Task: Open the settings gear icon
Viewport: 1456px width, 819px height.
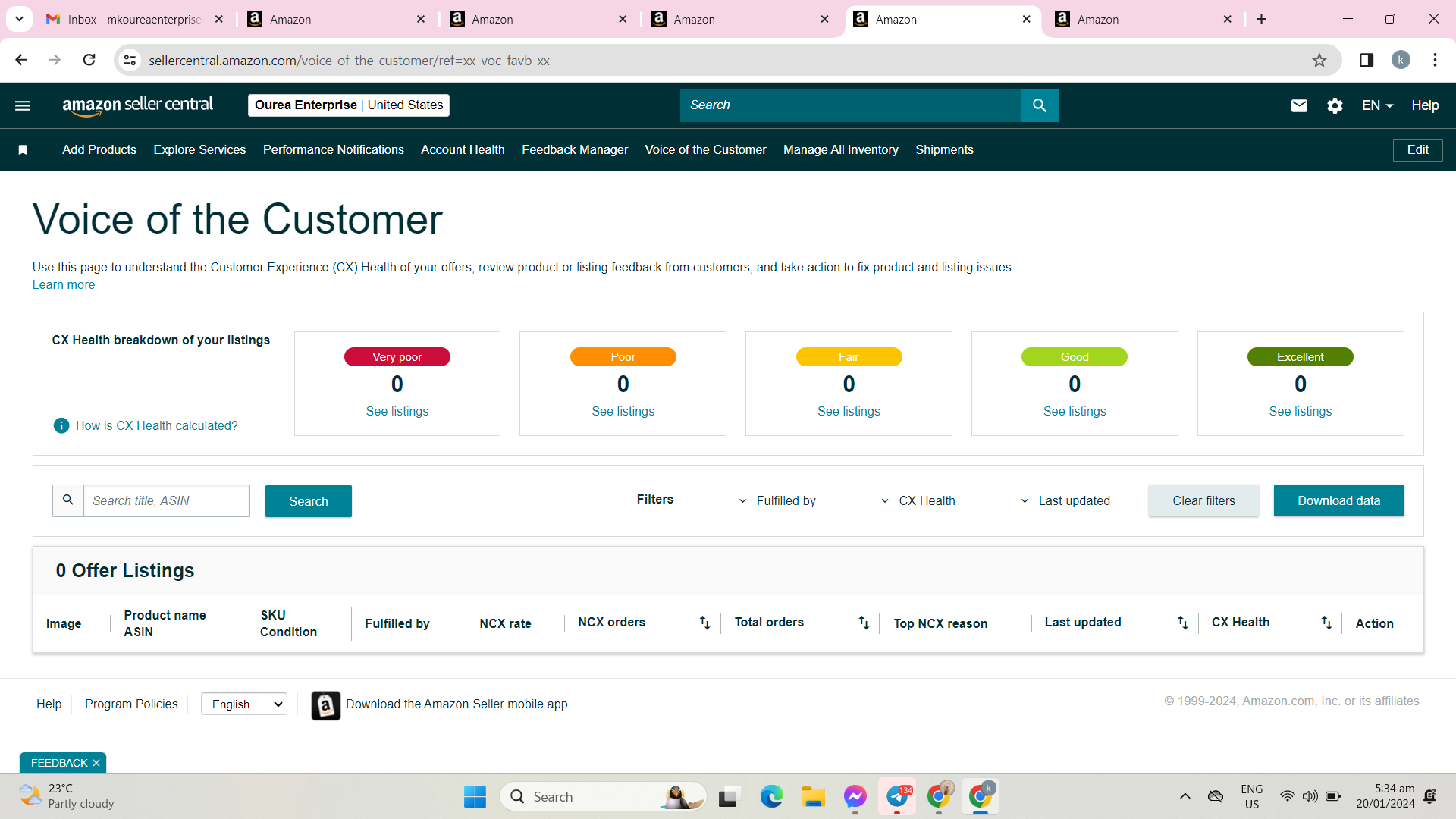Action: (1335, 105)
